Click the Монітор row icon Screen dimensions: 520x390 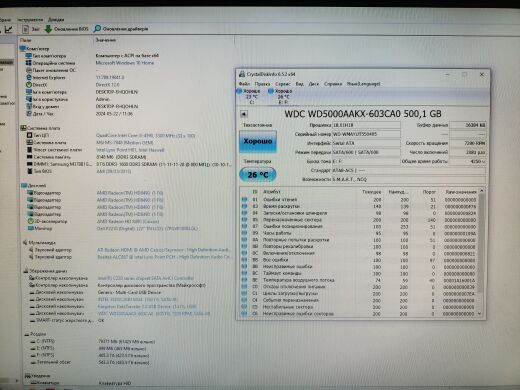[31, 228]
